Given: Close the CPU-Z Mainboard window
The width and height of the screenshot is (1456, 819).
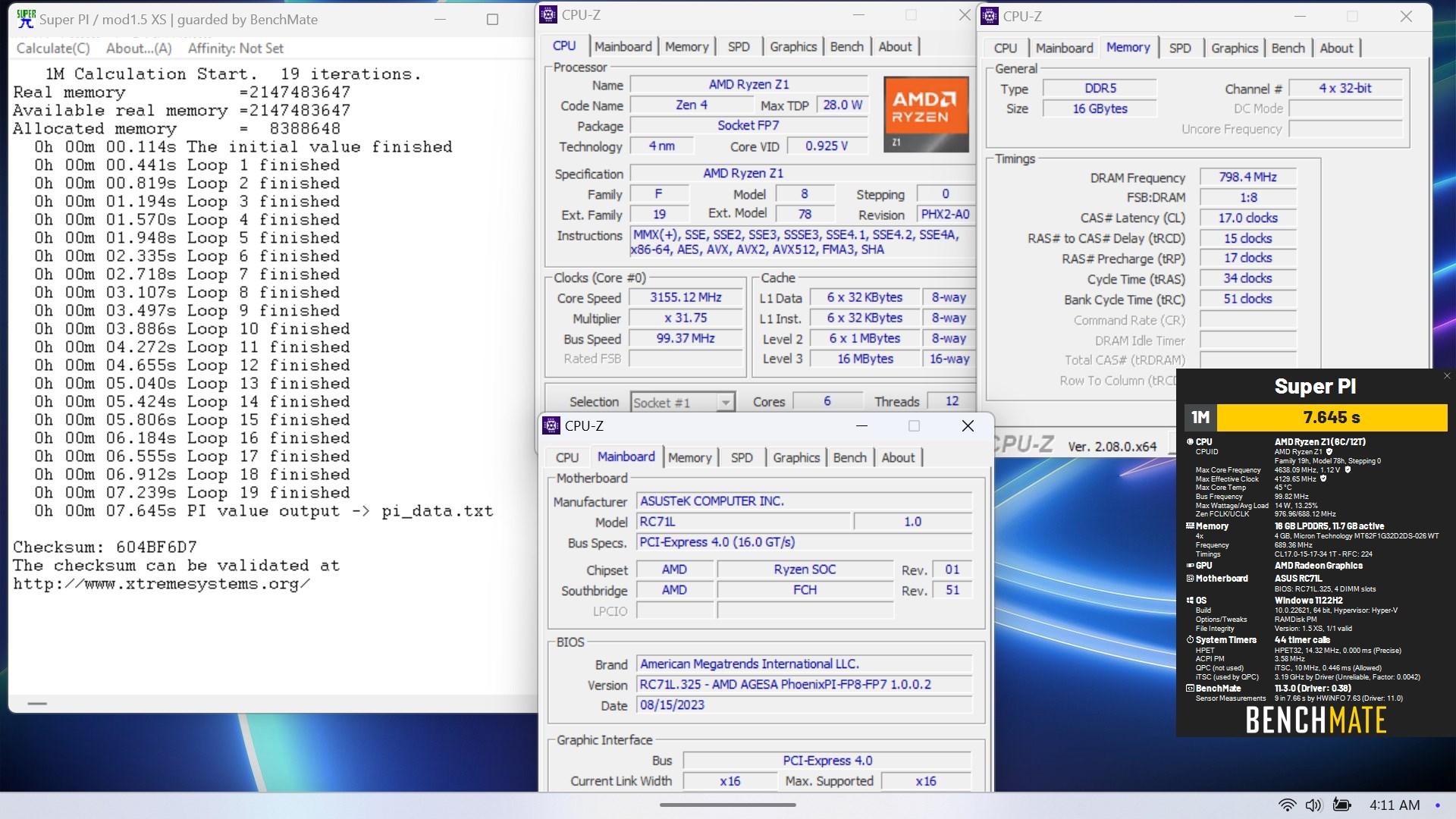Looking at the screenshot, I should click(968, 425).
